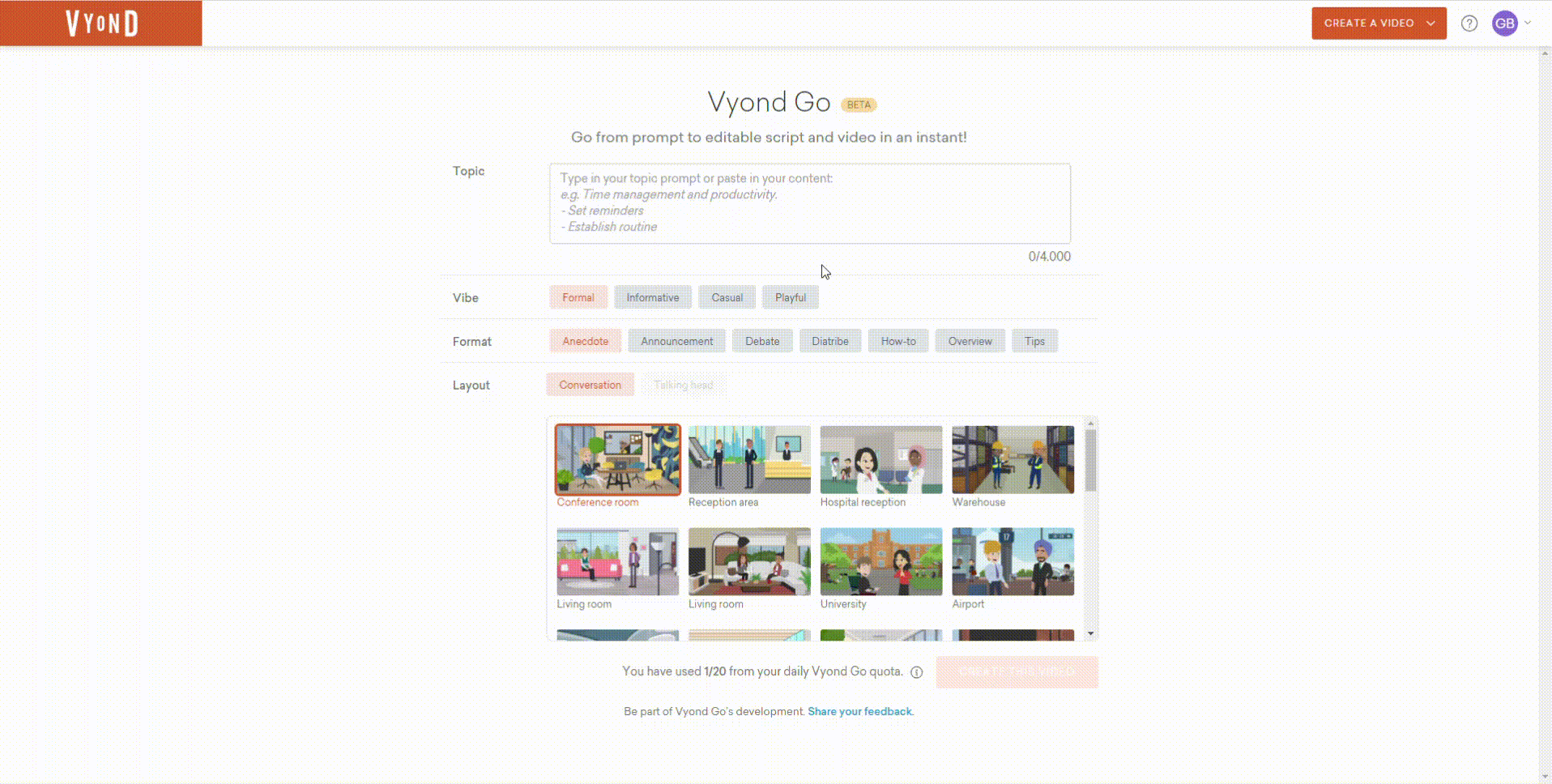Pick the Living room thumbnail with red sofa

pos(618,561)
